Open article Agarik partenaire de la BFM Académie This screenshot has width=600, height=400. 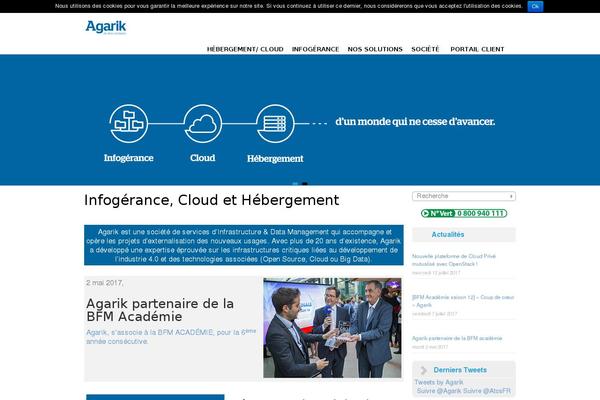point(160,310)
